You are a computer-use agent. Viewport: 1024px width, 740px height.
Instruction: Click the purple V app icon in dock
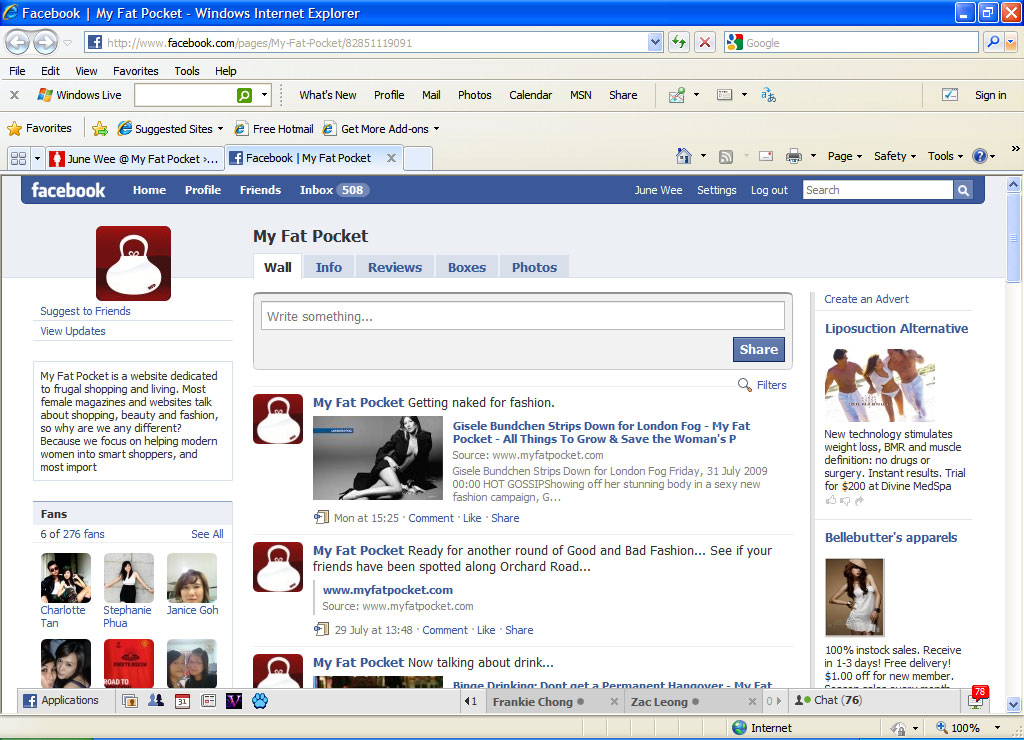tap(234, 701)
